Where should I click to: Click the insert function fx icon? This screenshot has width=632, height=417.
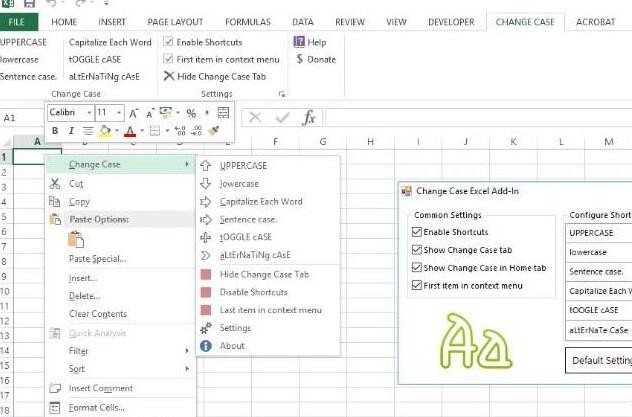(309, 118)
